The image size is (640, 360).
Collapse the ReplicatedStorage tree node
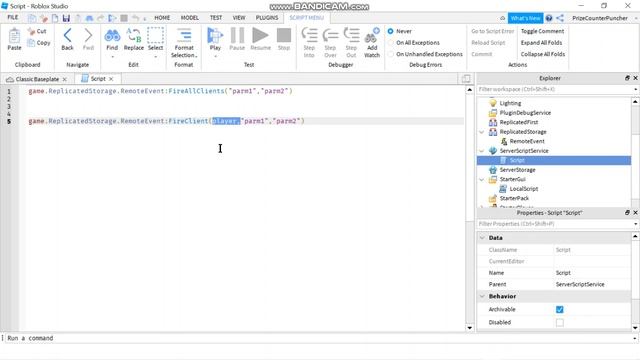click(x=482, y=132)
